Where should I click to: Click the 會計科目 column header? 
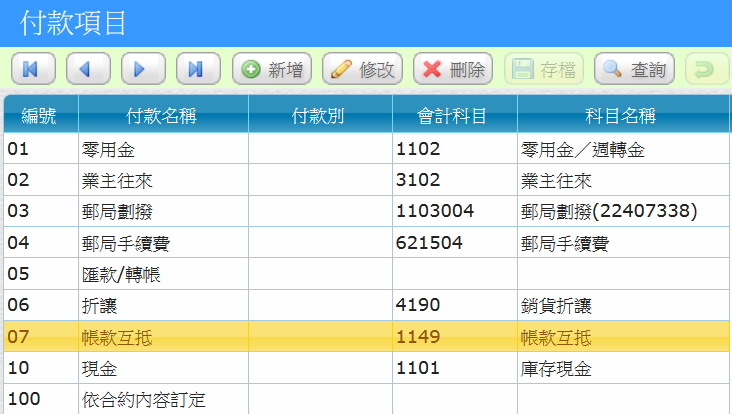(453, 115)
